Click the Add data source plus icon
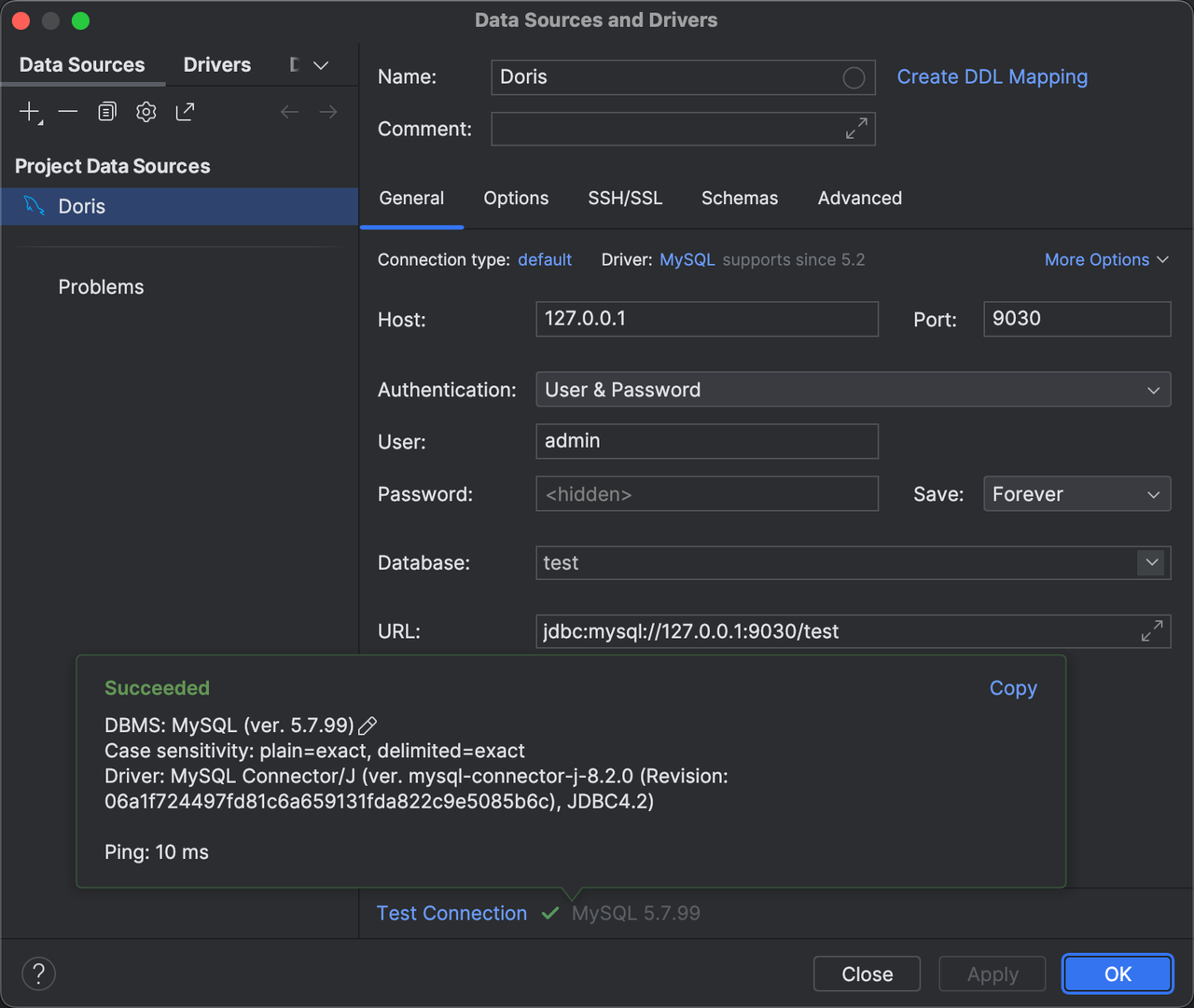The width and height of the screenshot is (1194, 1008). pos(30,112)
